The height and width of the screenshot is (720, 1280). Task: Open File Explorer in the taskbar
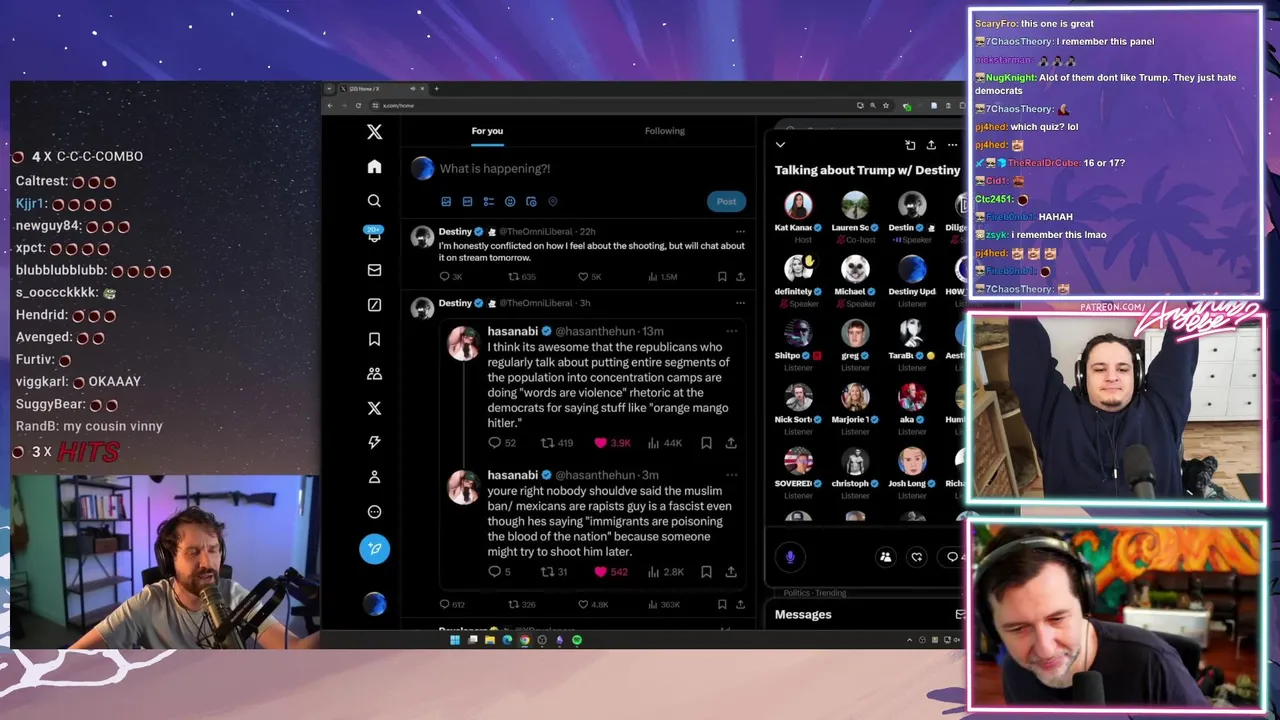(489, 640)
